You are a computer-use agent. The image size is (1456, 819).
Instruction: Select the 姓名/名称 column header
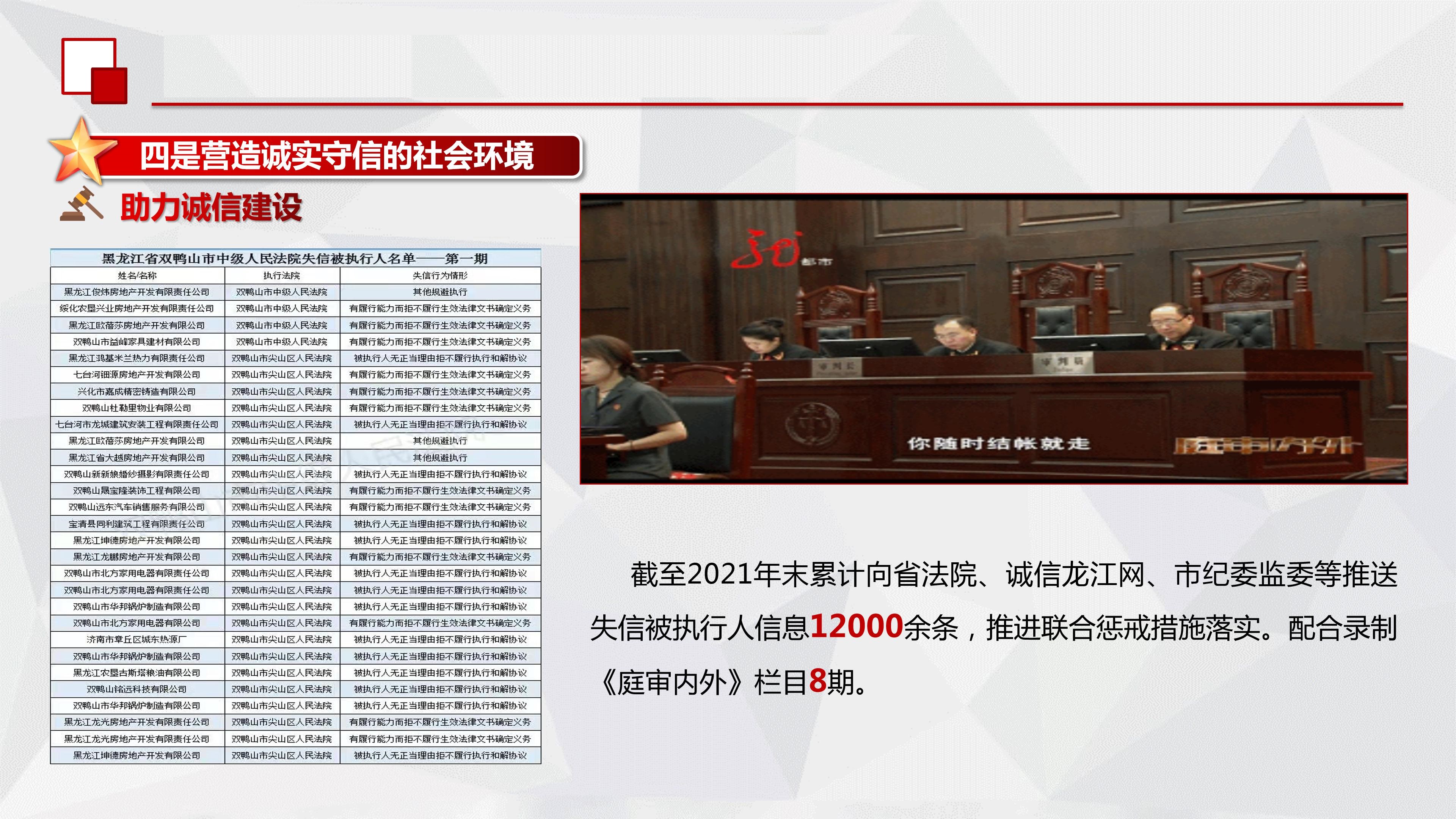click(137, 275)
